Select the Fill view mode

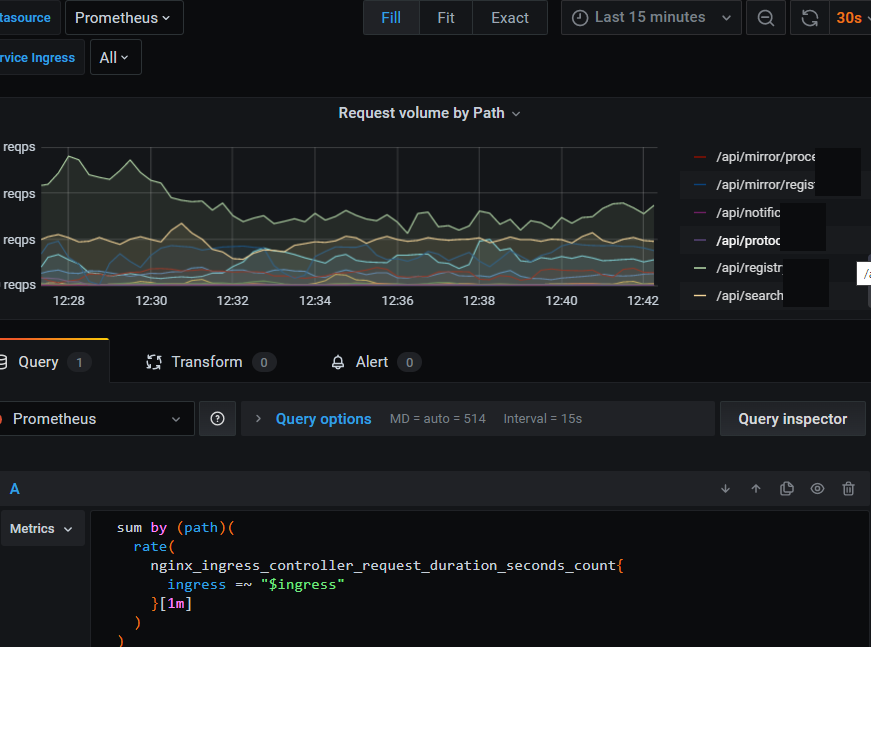tap(391, 18)
